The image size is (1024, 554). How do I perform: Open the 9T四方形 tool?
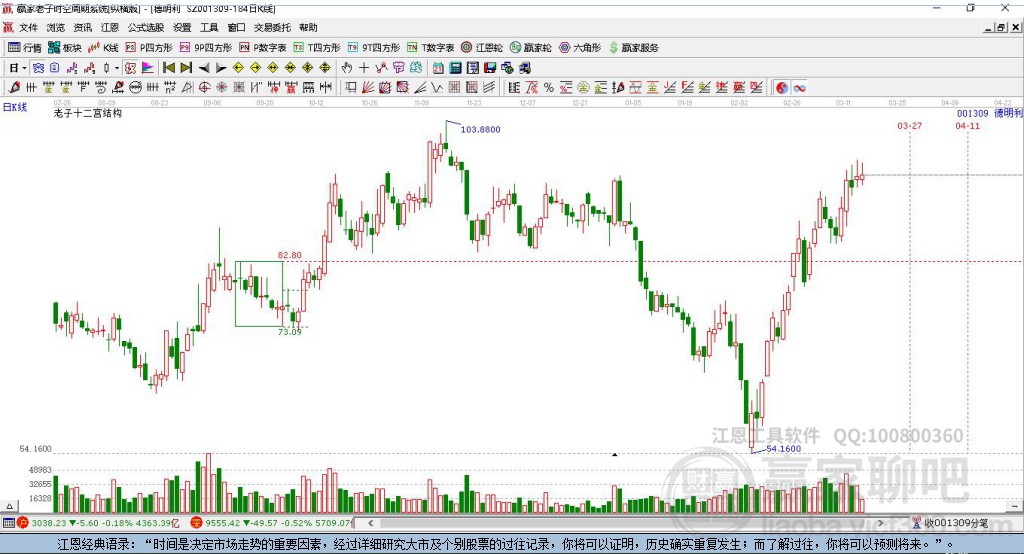point(374,48)
